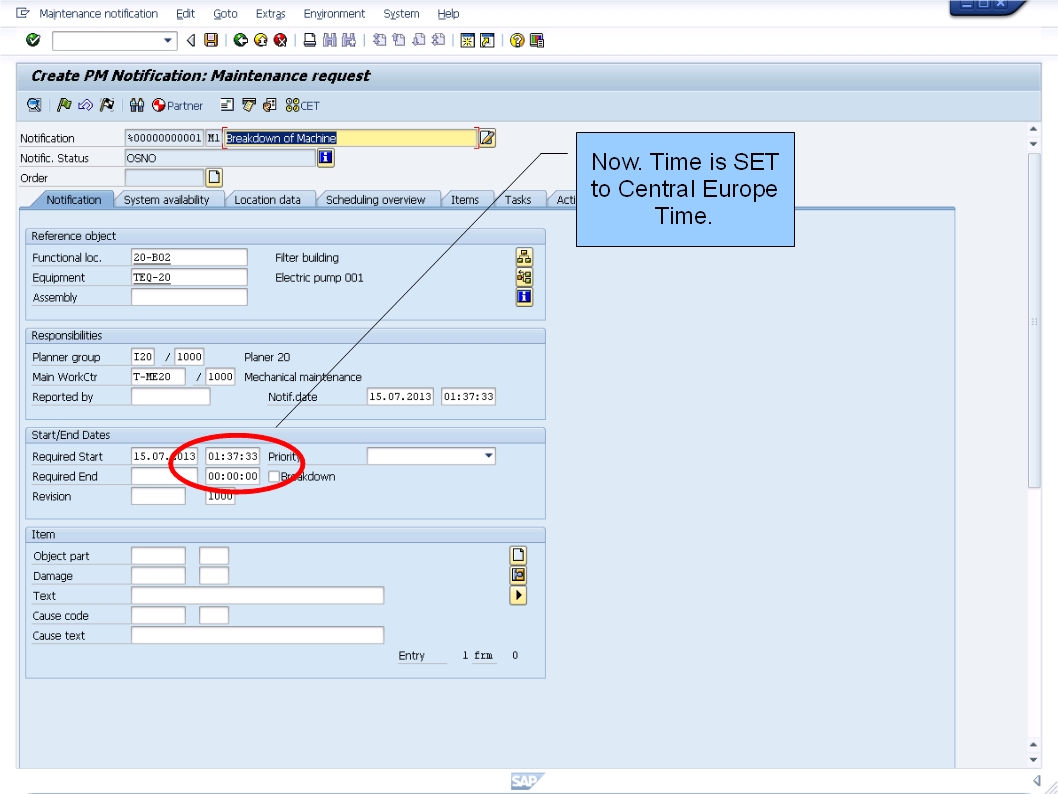Click the magnifier display icon in application toolbar

[34, 105]
